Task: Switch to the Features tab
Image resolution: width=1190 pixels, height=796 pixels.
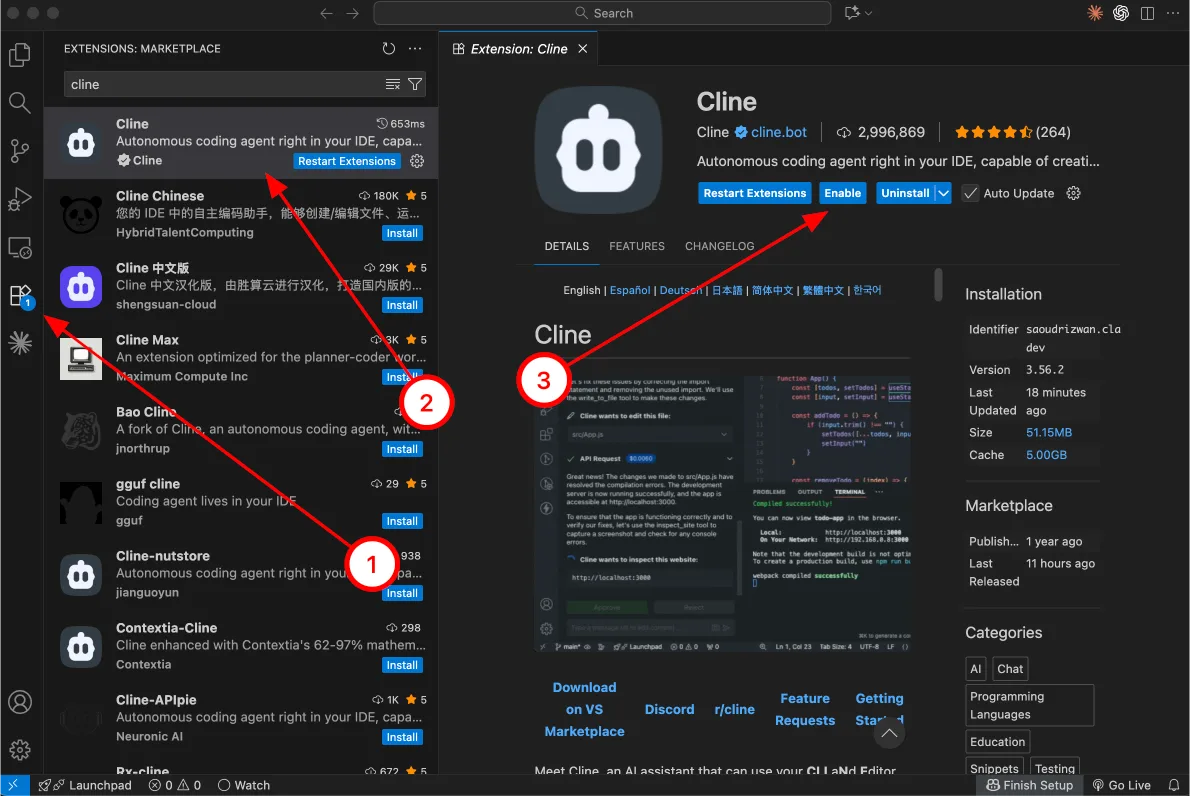Action: 637,246
